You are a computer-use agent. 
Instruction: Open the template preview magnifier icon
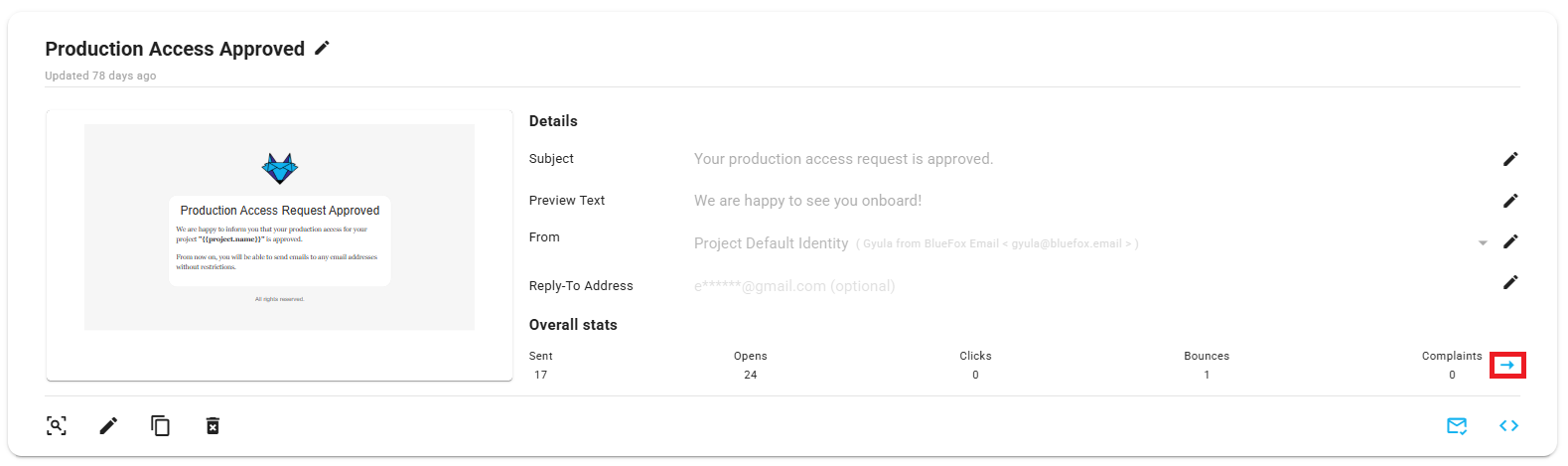pos(57,426)
